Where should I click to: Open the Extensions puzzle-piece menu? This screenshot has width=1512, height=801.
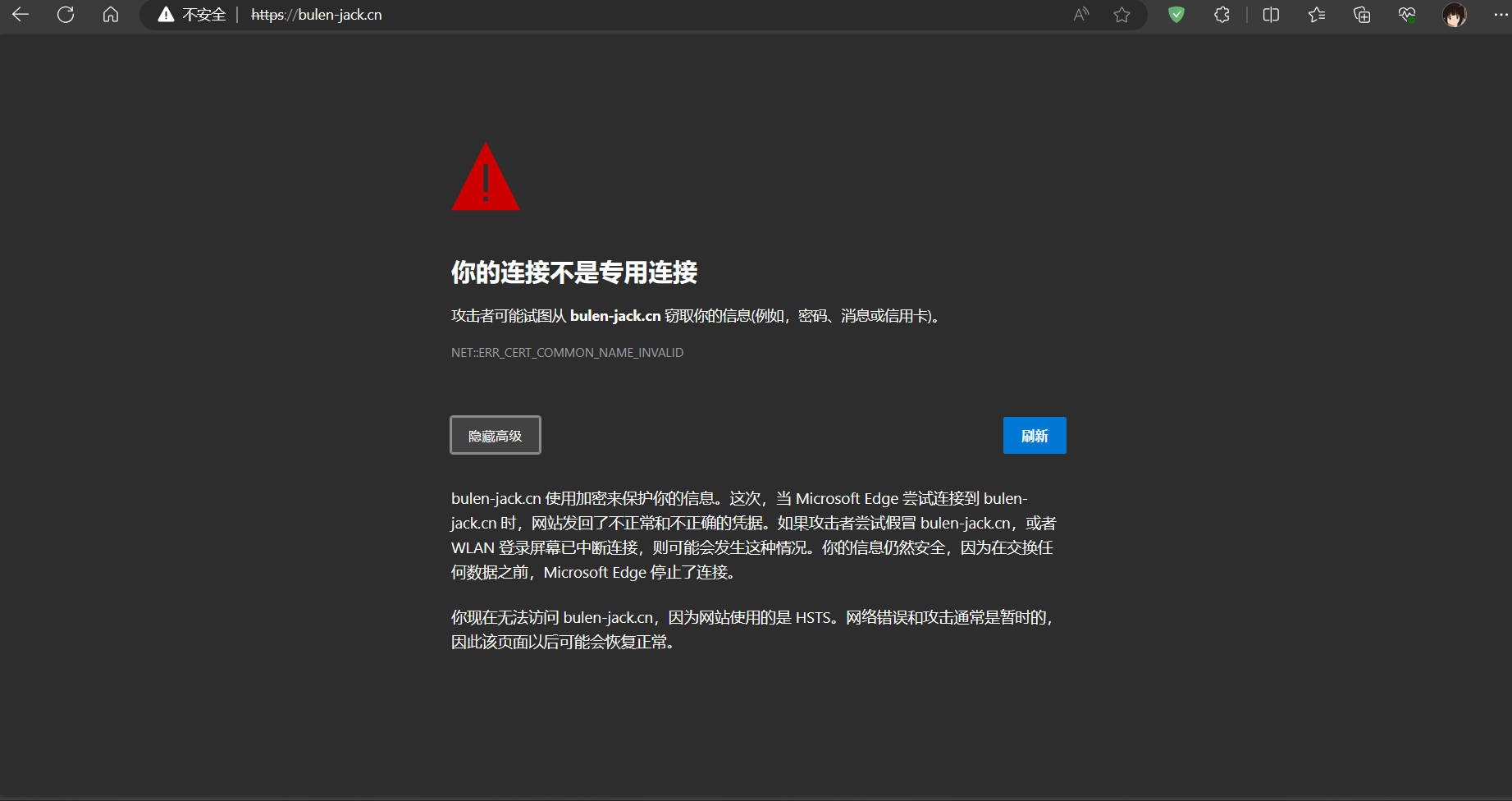pyautogui.click(x=1222, y=15)
